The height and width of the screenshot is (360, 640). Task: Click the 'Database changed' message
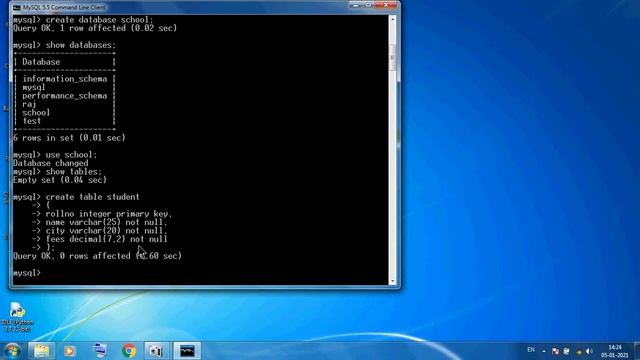(50, 163)
